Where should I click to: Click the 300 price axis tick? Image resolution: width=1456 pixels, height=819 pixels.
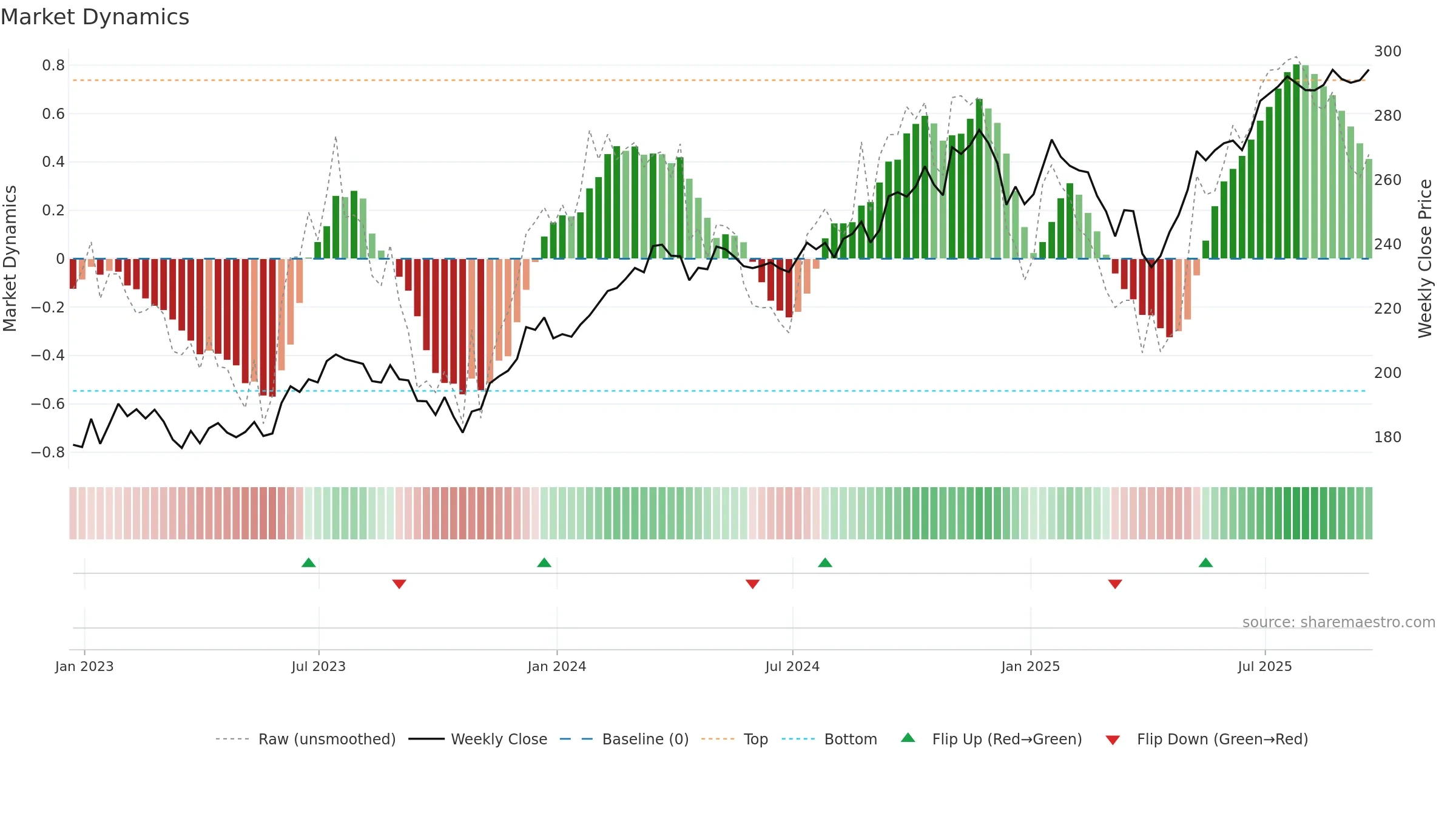tap(1388, 51)
